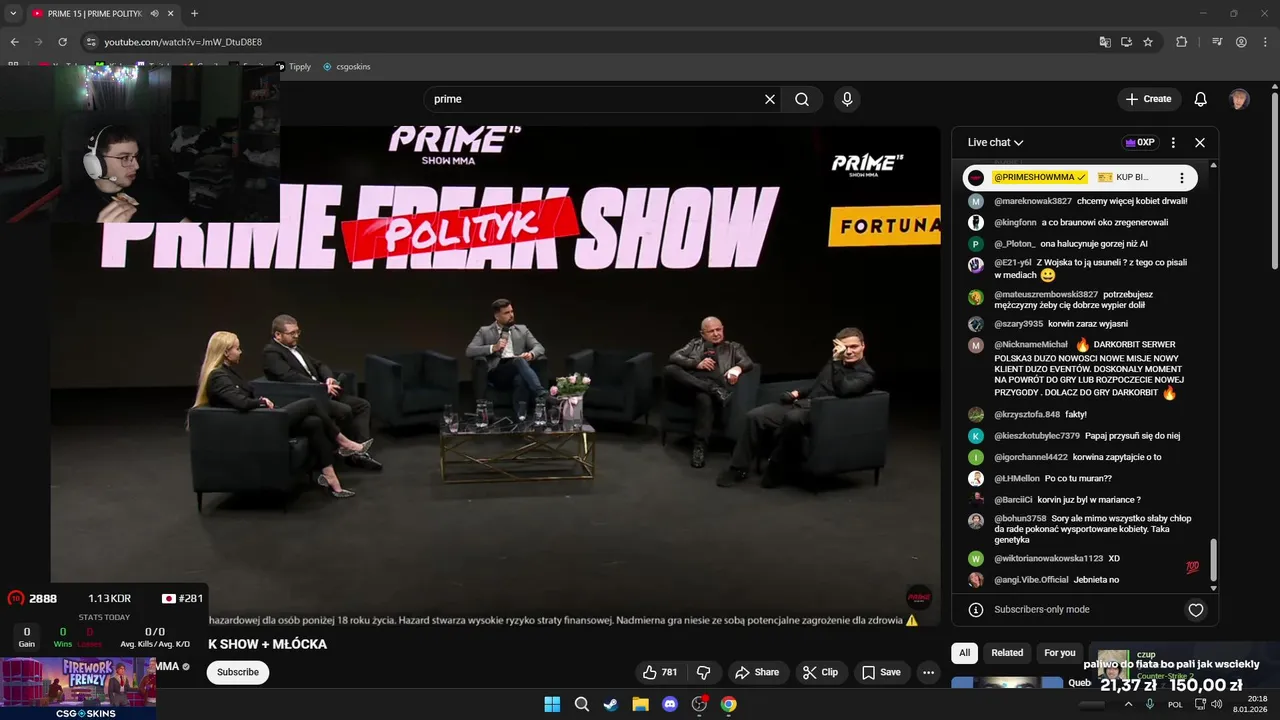The image size is (1280, 720).
Task: Open media controls icon in Chrome toolbar
Action: (x=1217, y=42)
